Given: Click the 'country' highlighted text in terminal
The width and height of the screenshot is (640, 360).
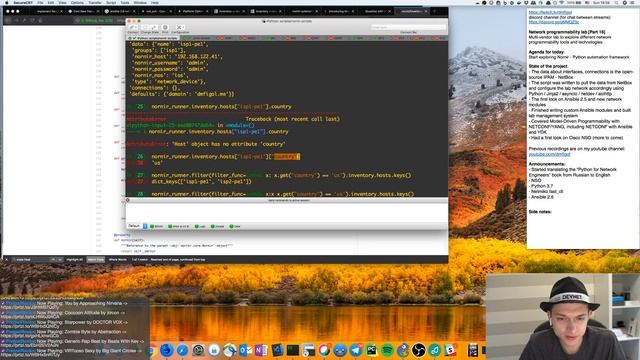Looking at the screenshot, I should click(x=286, y=157).
